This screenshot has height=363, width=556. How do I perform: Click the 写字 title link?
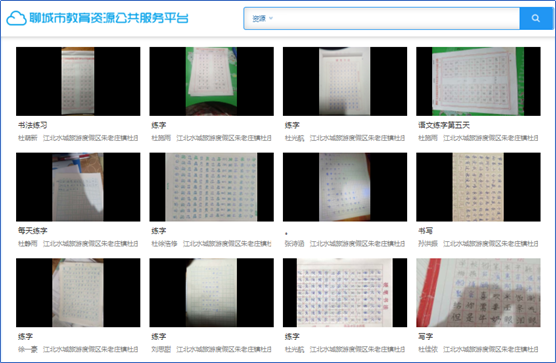tap(426, 336)
